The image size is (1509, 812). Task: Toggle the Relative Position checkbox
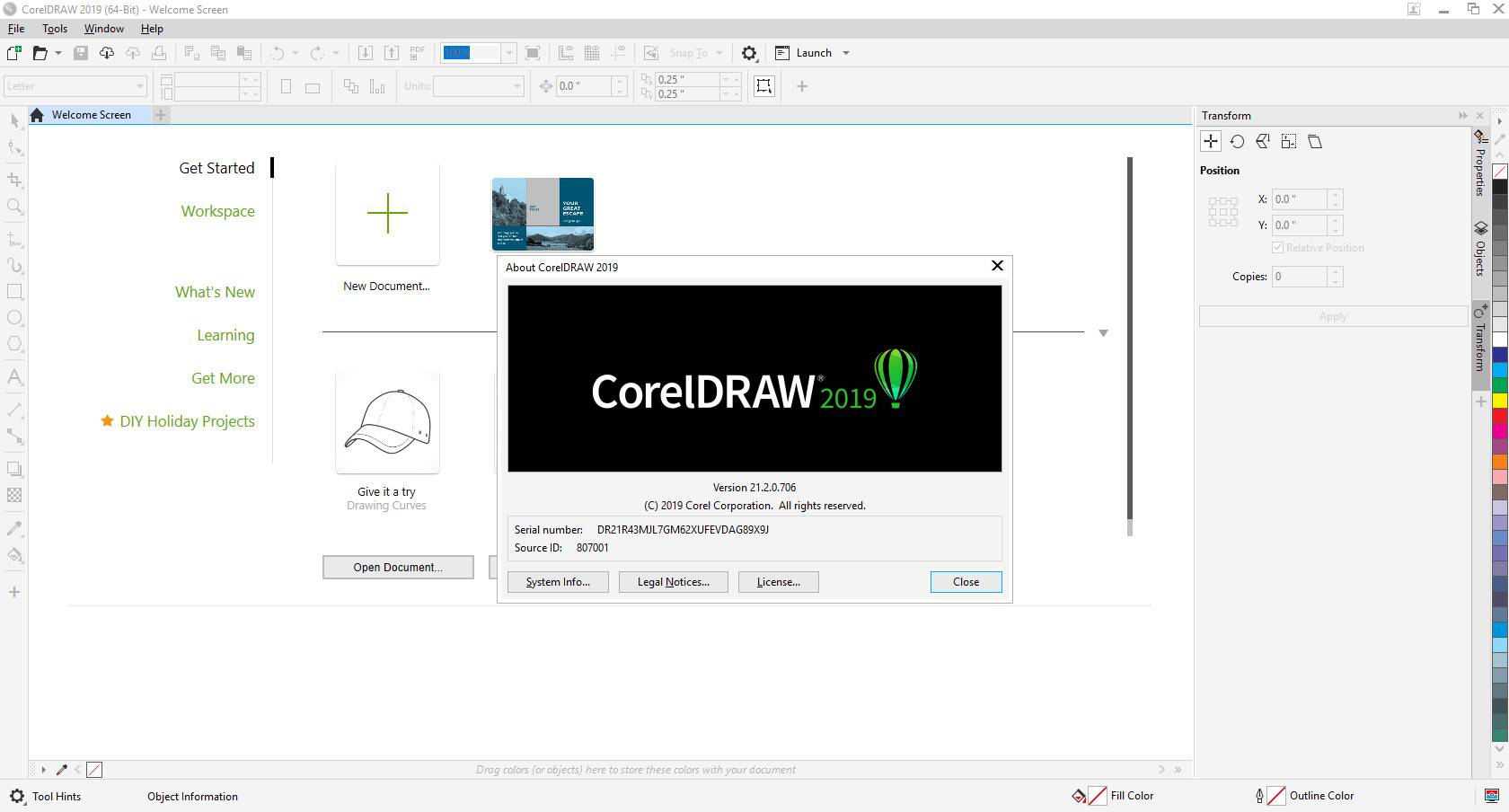(1277, 248)
